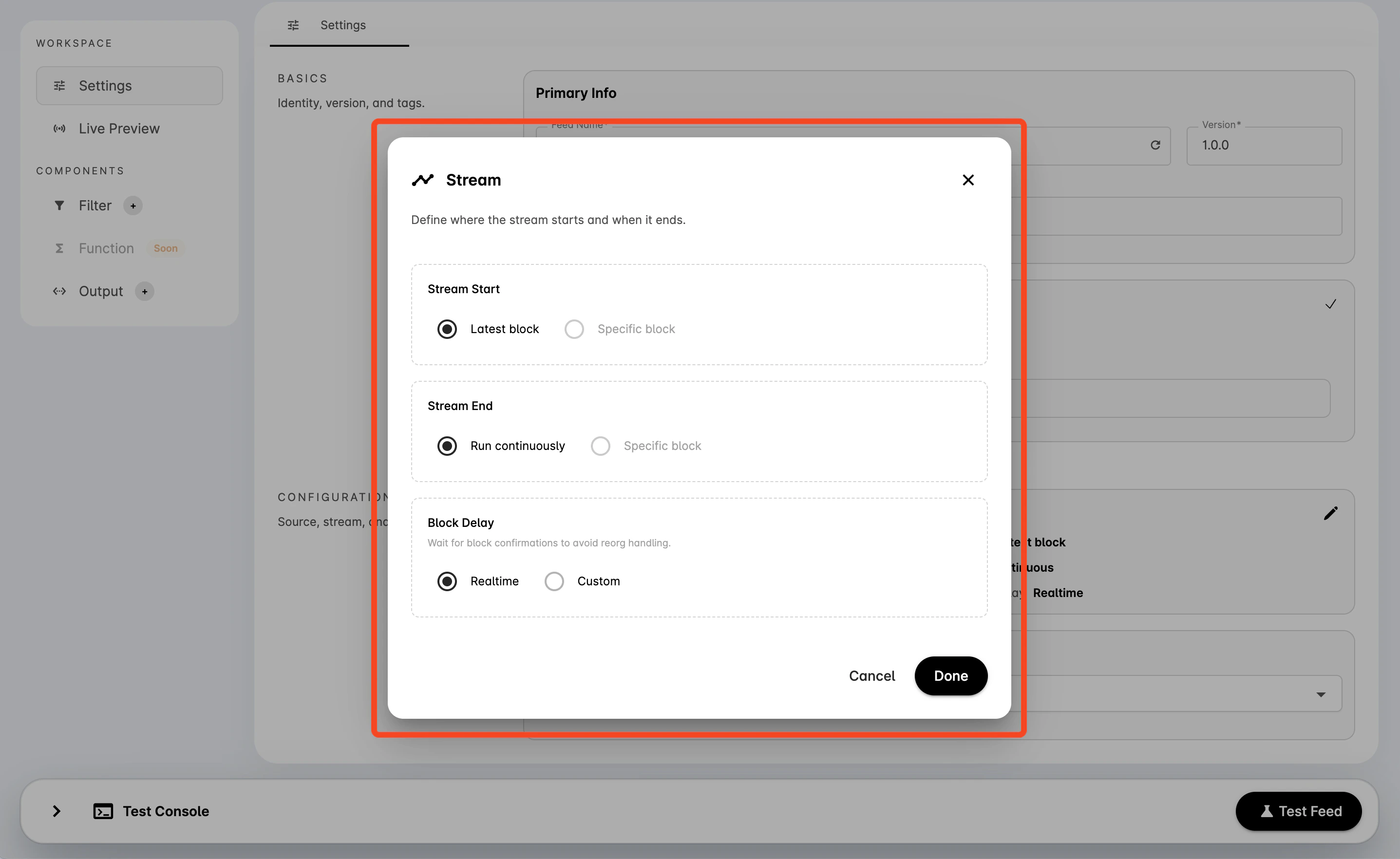The height and width of the screenshot is (859, 1400).
Task: Click the sliders icon on Settings tab
Action: [x=293, y=25]
